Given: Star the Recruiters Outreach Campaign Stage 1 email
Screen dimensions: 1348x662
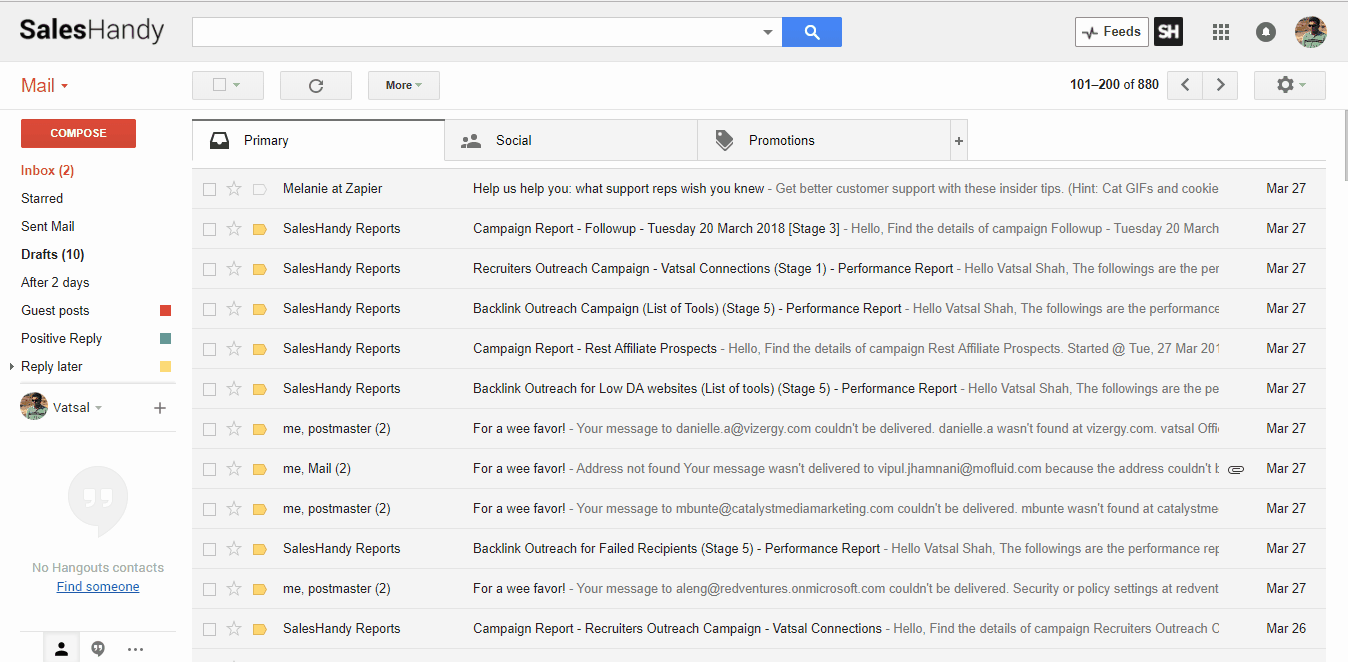Looking at the screenshot, I should [x=234, y=268].
